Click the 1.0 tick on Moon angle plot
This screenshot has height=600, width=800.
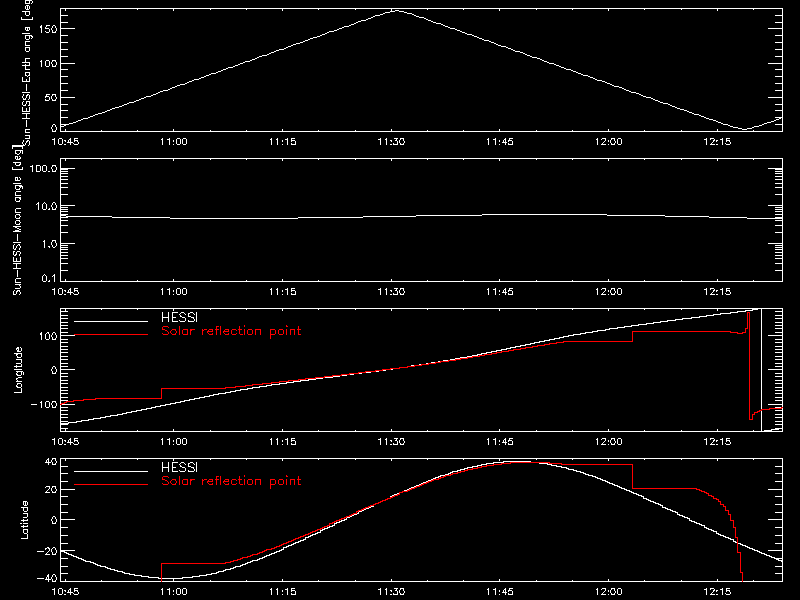point(49,244)
